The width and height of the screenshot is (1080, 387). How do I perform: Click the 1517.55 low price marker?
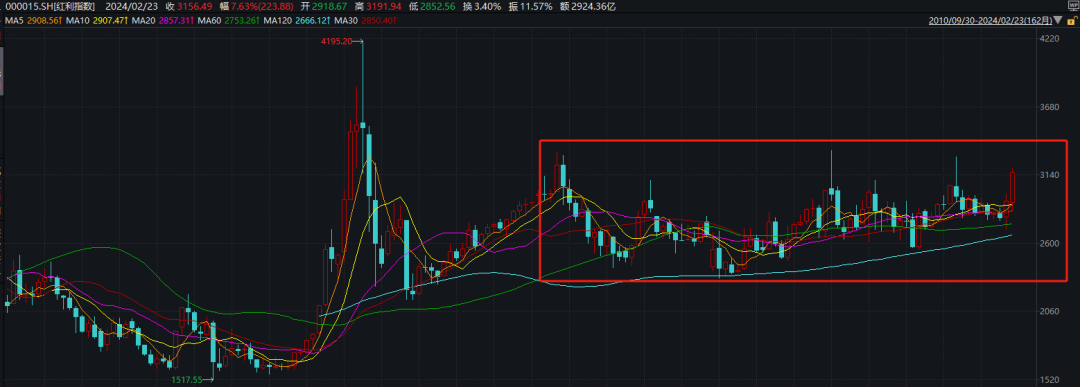coord(187,379)
